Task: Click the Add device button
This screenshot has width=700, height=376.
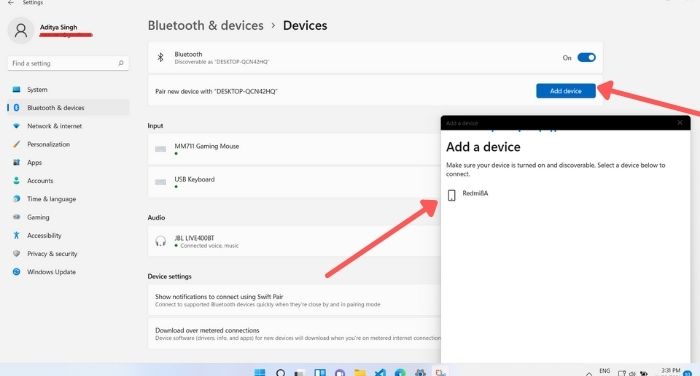Action: (x=566, y=91)
